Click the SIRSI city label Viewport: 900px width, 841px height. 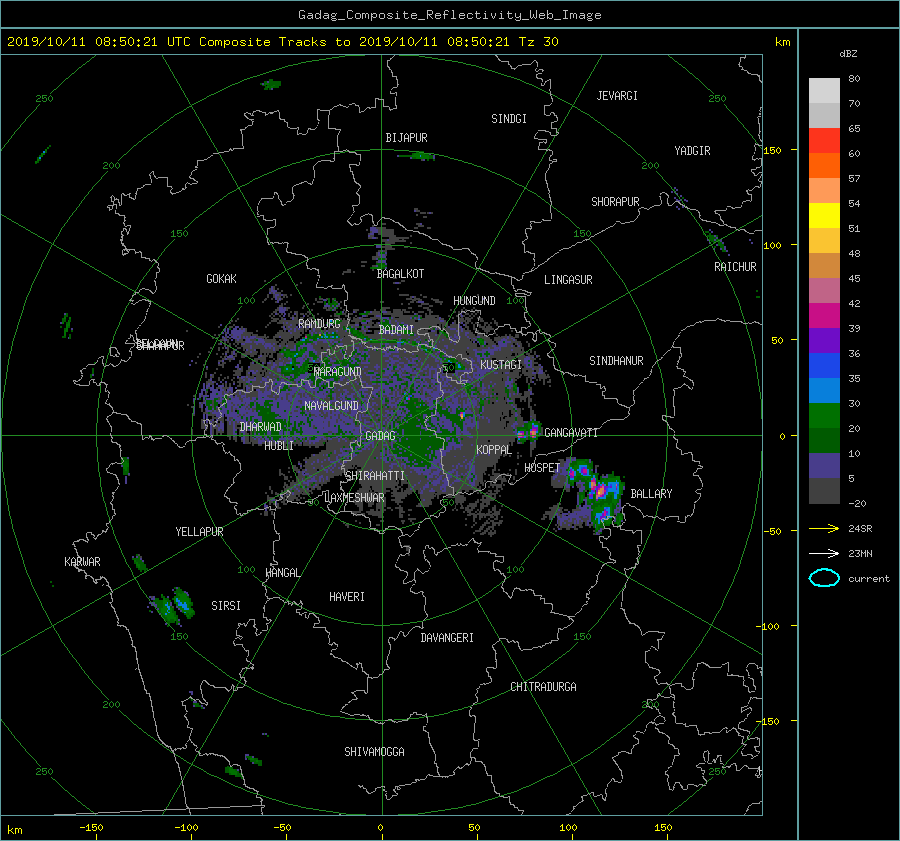click(226, 606)
